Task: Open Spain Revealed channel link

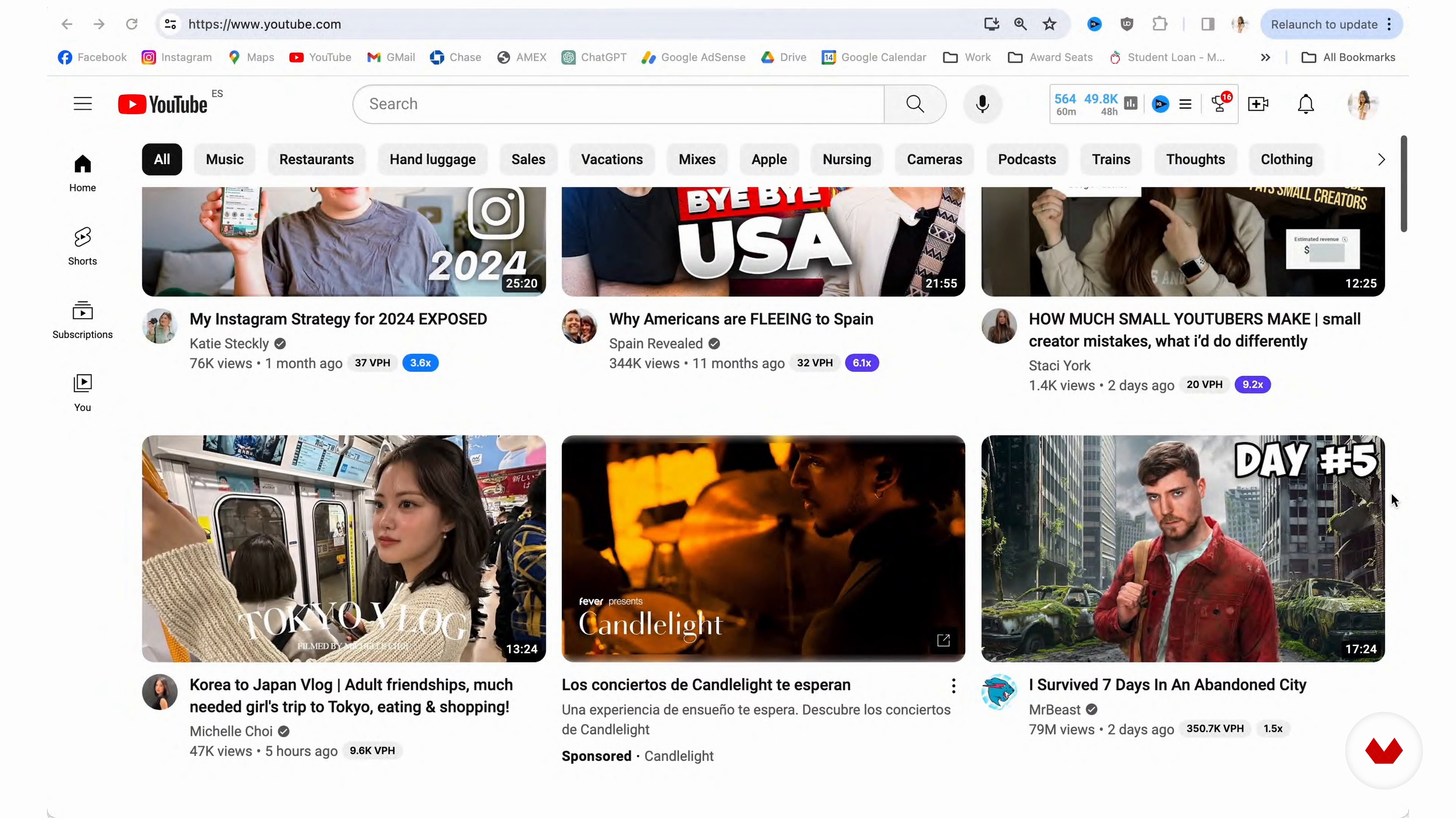Action: coord(656,344)
